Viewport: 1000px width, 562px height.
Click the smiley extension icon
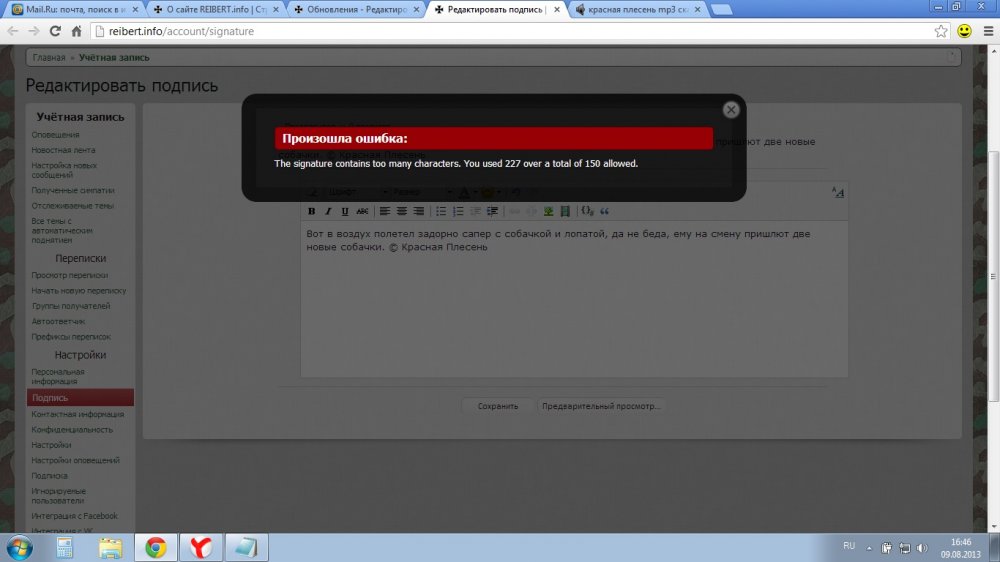pos(964,31)
